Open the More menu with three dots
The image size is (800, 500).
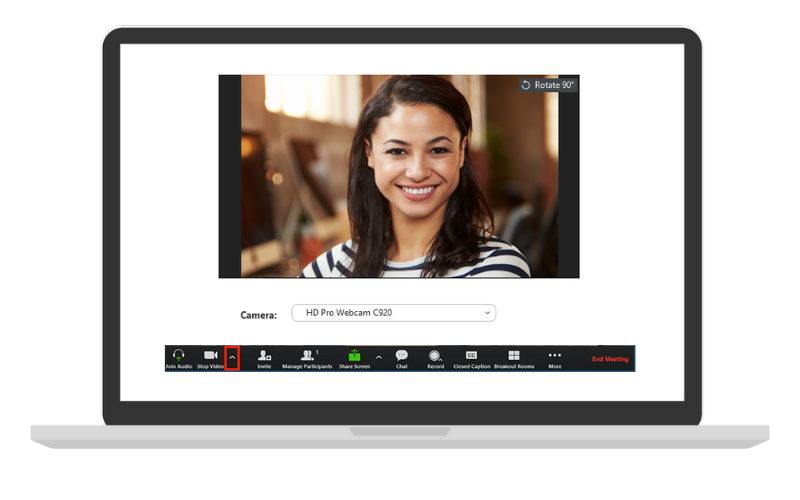[554, 356]
